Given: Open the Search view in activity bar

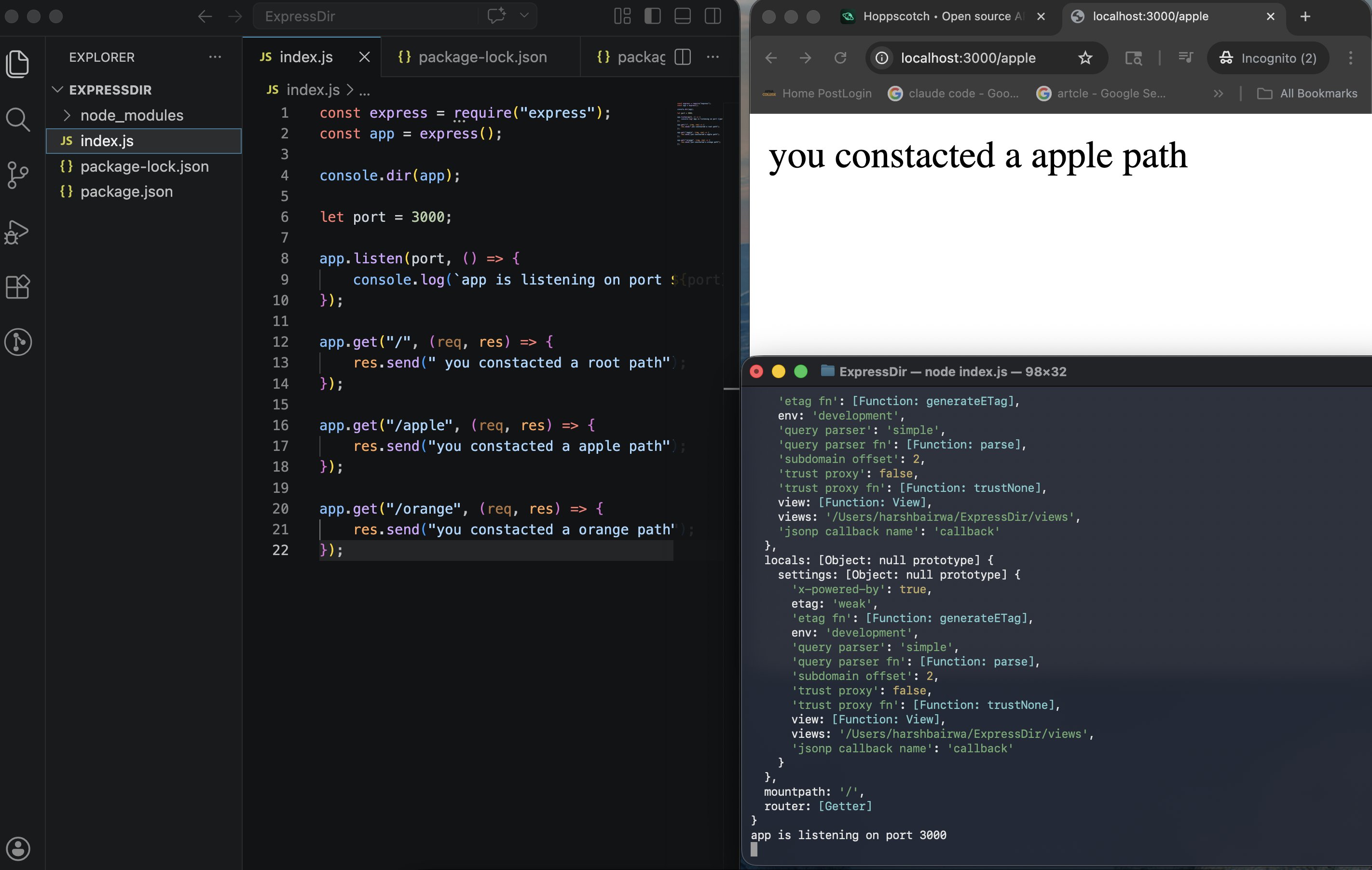Looking at the screenshot, I should pos(18,120).
